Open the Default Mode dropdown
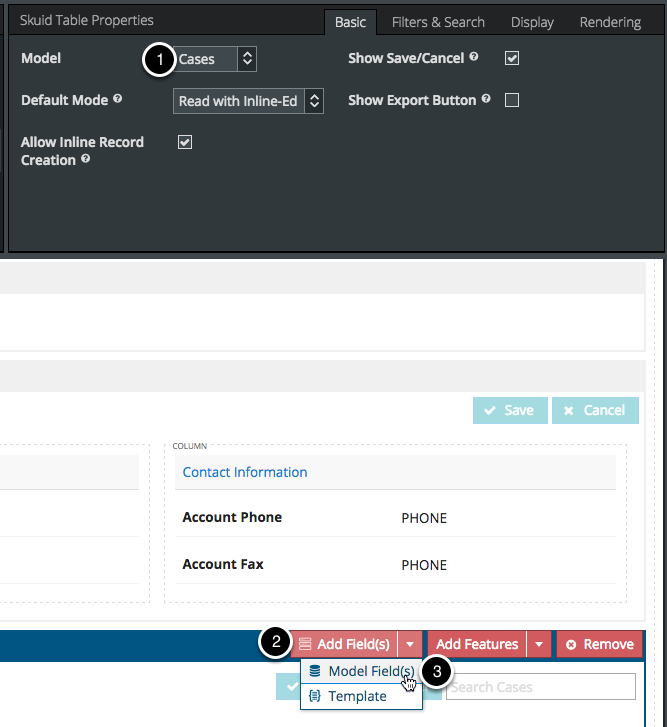This screenshot has width=667, height=727. [248, 101]
